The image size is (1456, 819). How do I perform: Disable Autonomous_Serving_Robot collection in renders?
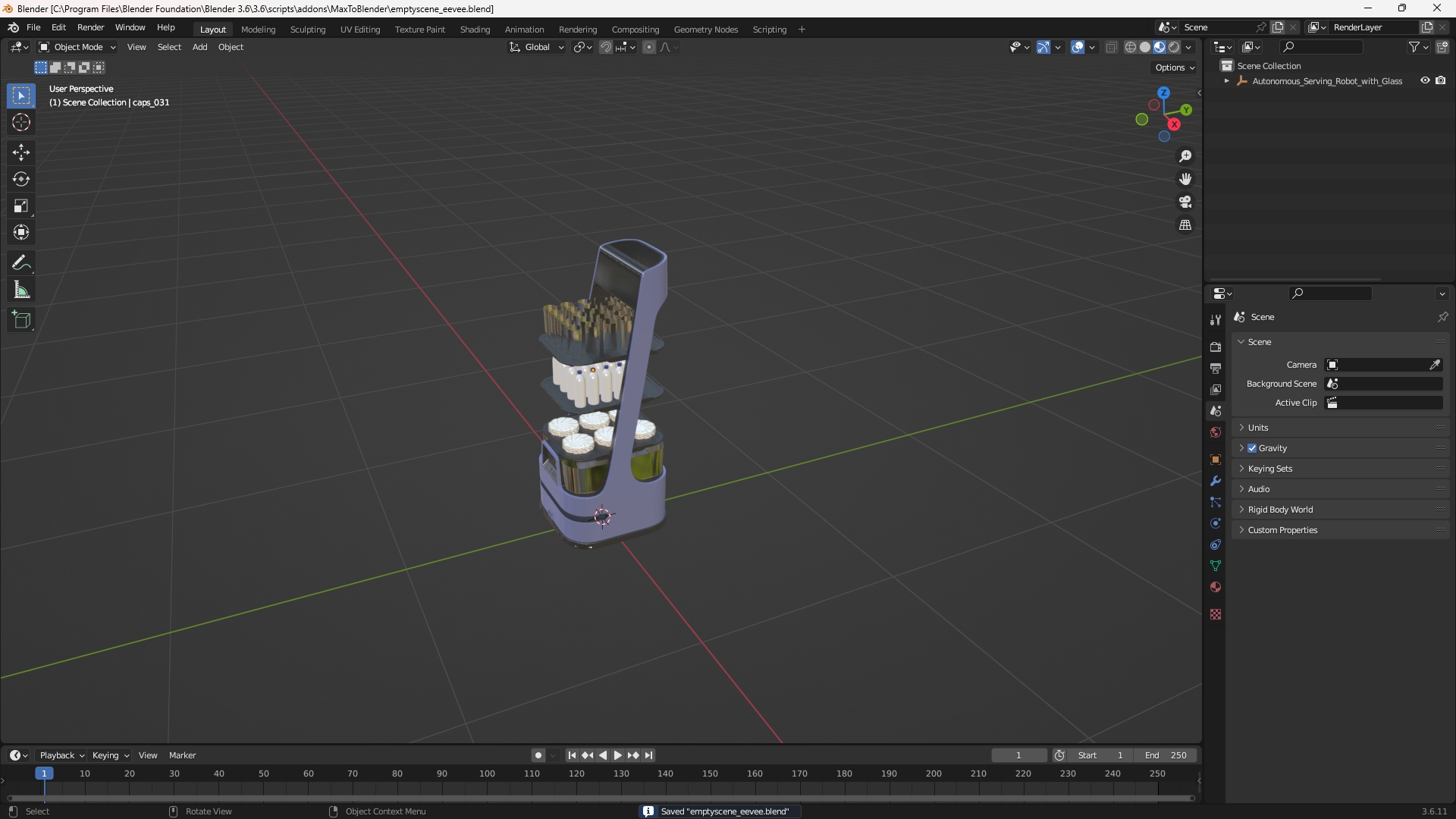1441,80
